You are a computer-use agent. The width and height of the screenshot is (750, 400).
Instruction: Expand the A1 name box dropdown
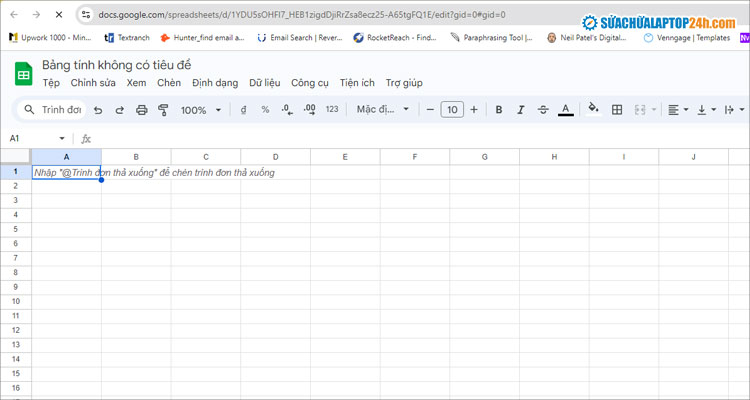coord(62,139)
